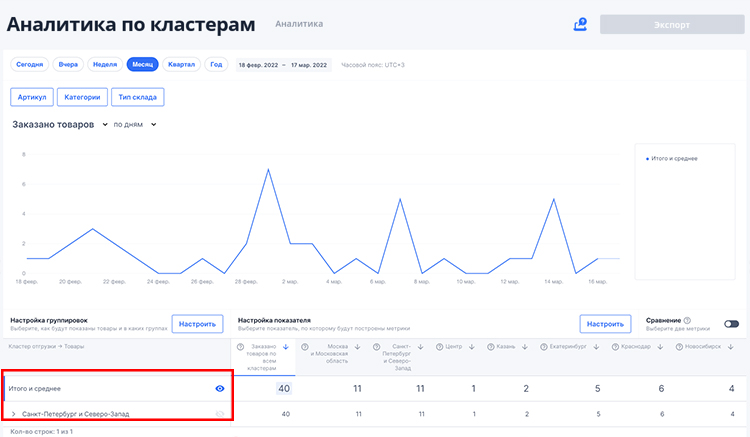Screen dimensions: 750x437
Task: Click the Экспорт button
Action: tap(671, 25)
